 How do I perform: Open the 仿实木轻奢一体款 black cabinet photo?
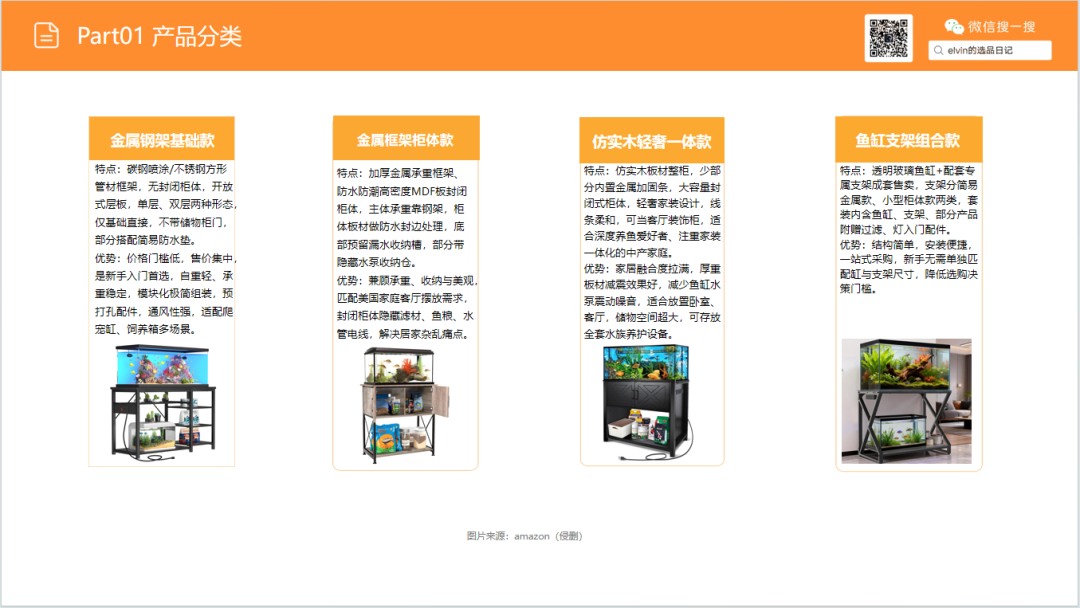647,403
